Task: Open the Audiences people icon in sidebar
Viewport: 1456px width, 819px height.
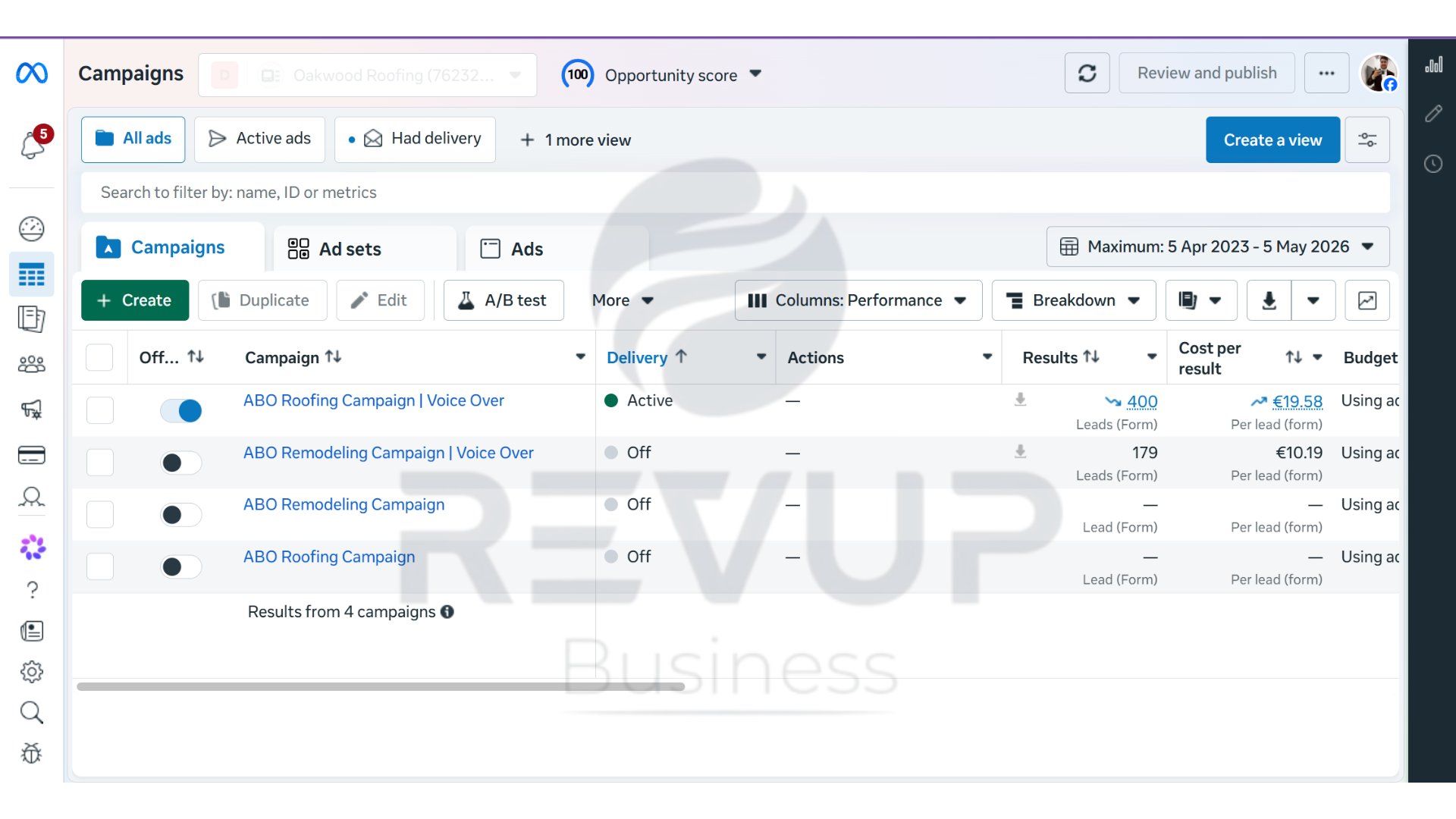Action: pyautogui.click(x=32, y=365)
